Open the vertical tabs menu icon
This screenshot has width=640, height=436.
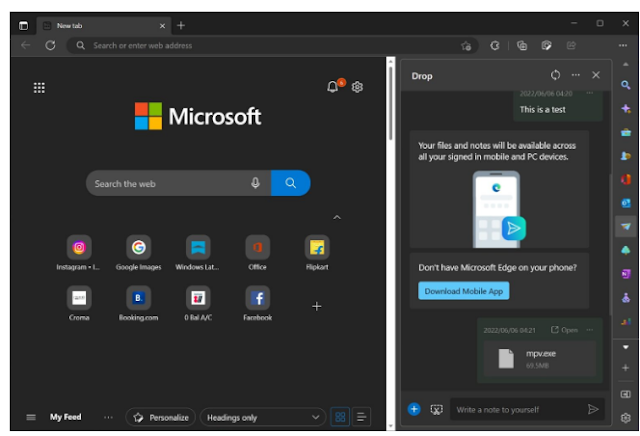[23, 25]
